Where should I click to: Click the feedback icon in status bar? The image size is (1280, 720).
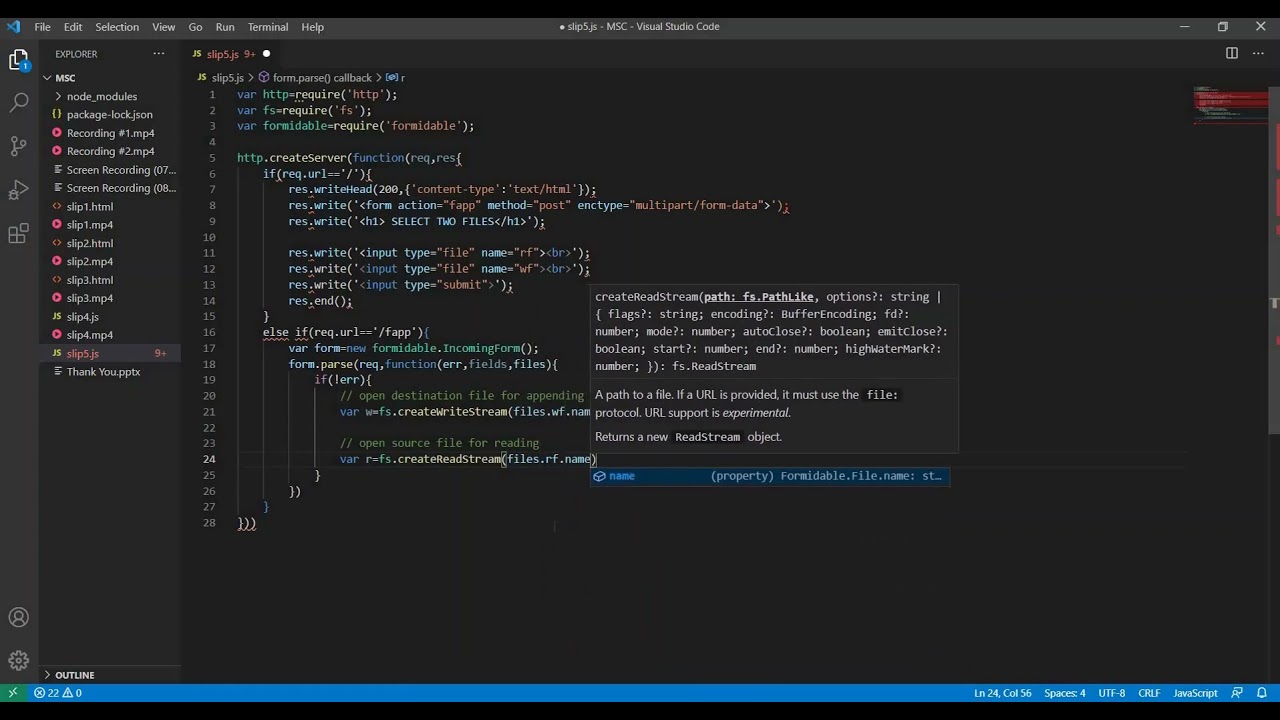click(1237, 693)
